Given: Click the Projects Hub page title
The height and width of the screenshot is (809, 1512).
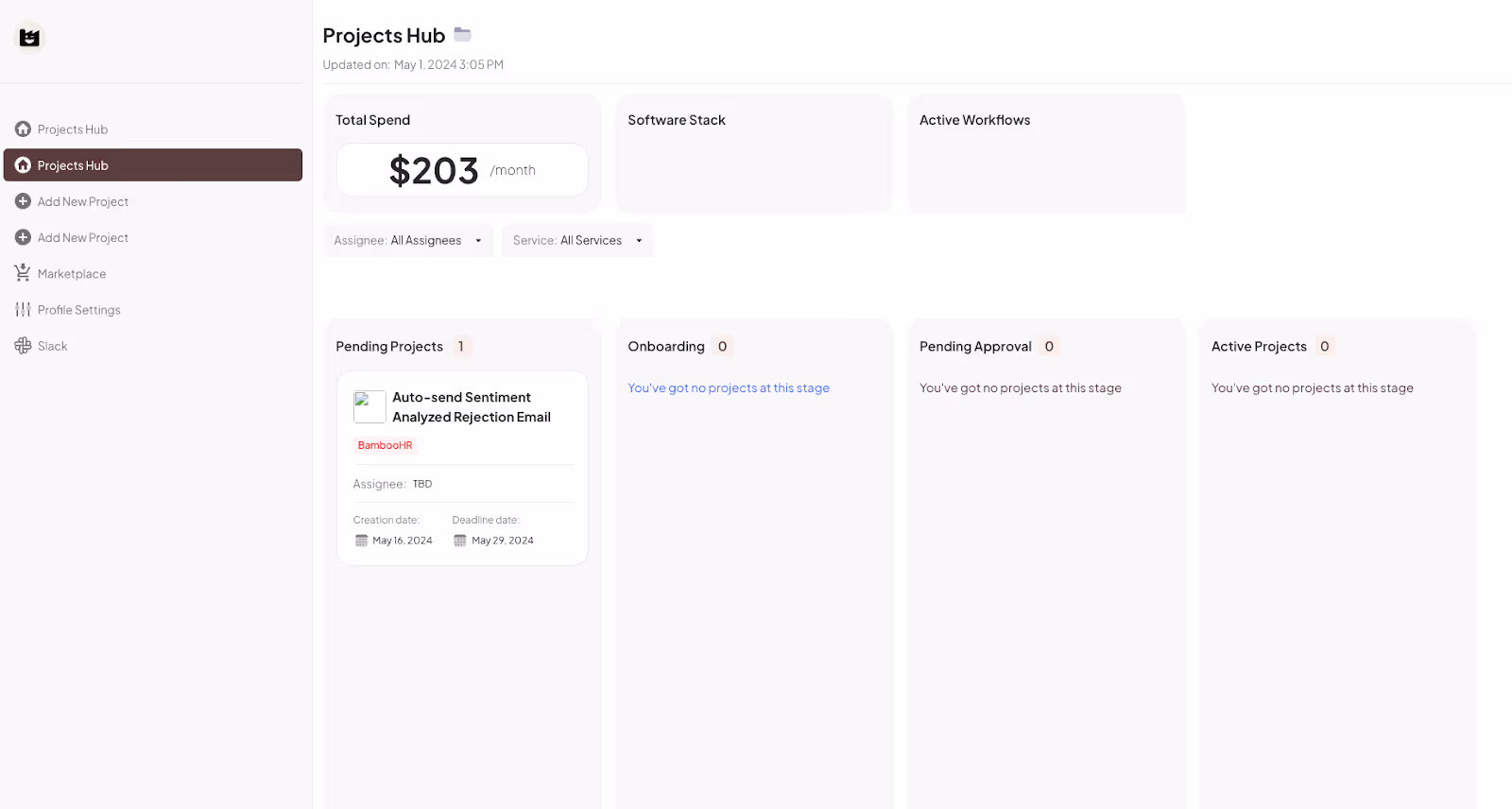Looking at the screenshot, I should [x=384, y=35].
